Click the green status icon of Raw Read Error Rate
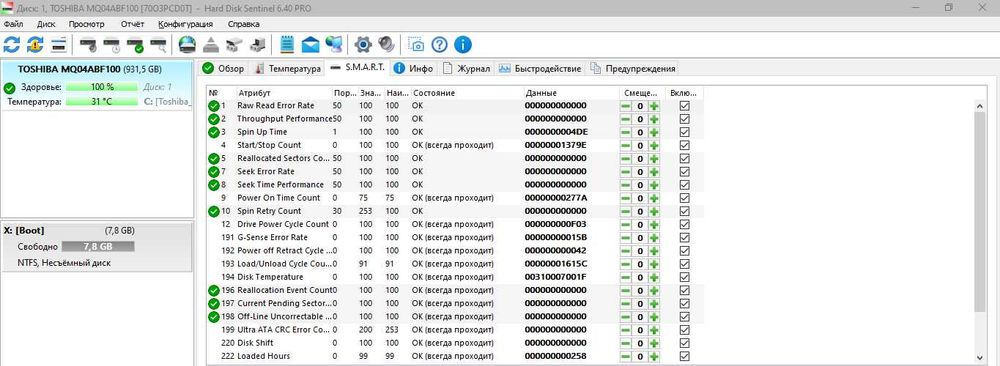Viewport: 1000px width, 366px height. [214, 105]
